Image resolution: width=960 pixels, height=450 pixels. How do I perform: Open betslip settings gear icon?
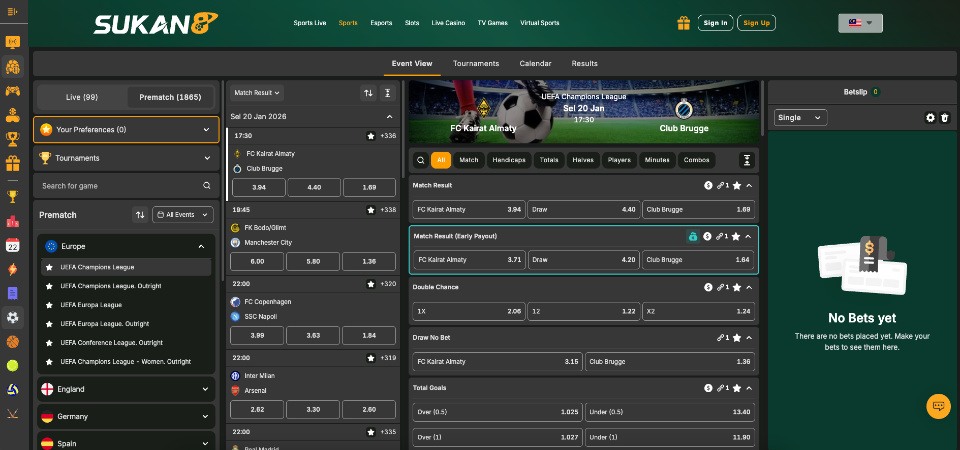[x=931, y=118]
